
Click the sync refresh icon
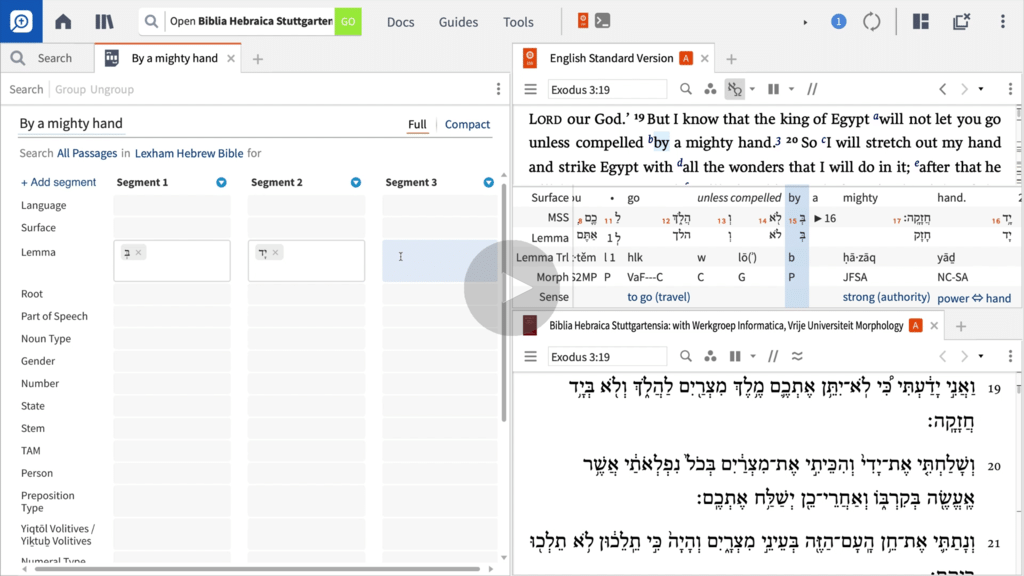coord(872,22)
